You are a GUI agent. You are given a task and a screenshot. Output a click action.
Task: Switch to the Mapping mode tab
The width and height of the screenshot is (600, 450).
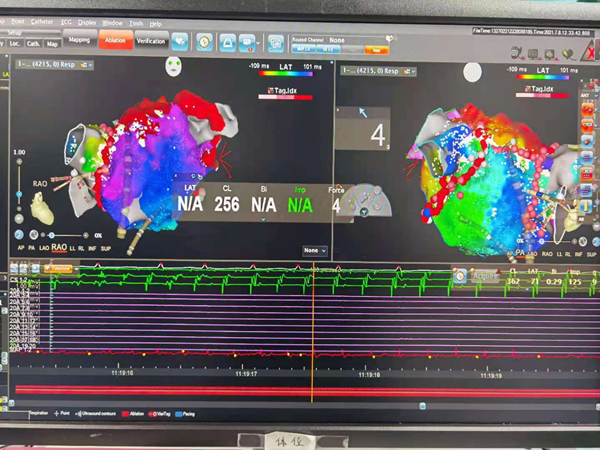[78, 41]
